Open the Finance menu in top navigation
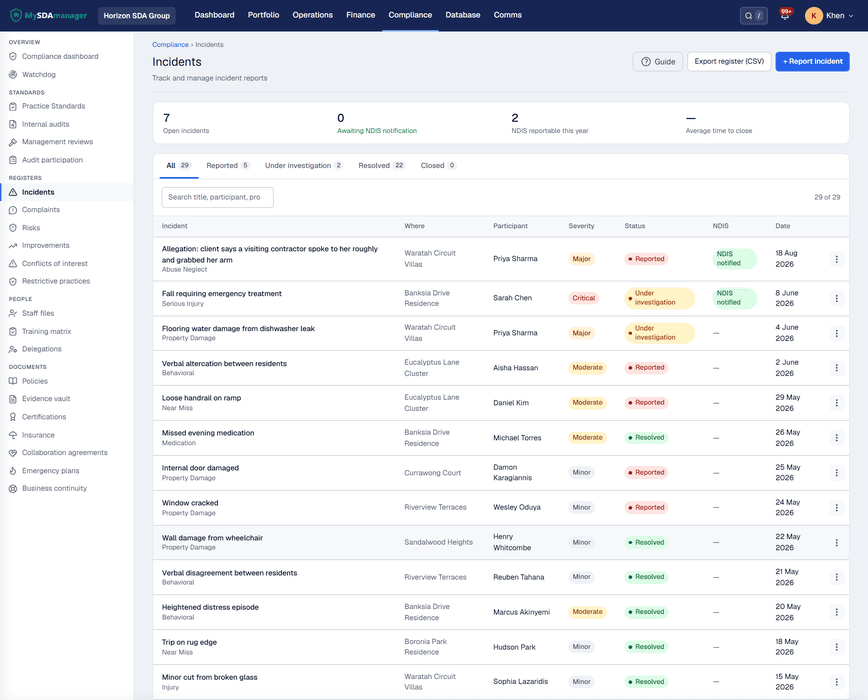Viewport: 868px width, 700px height. tap(360, 15)
